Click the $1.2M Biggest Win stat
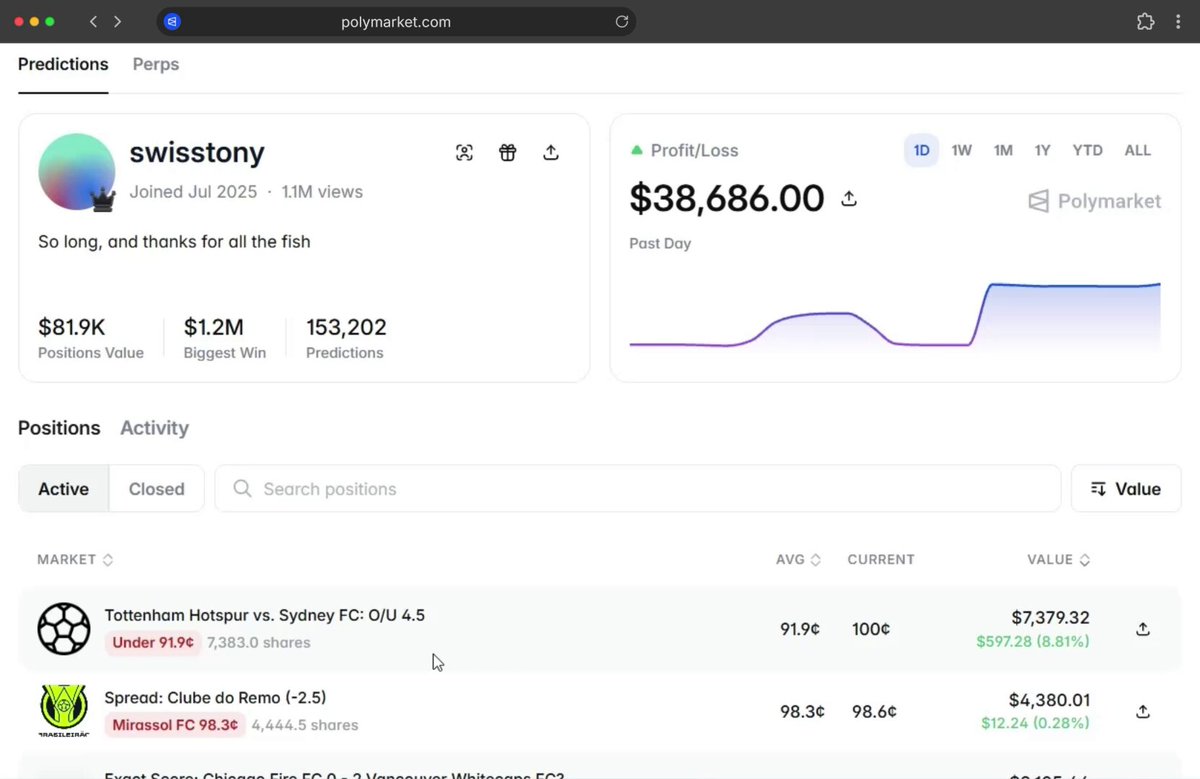Image resolution: width=1200 pixels, height=779 pixels. 225,338
